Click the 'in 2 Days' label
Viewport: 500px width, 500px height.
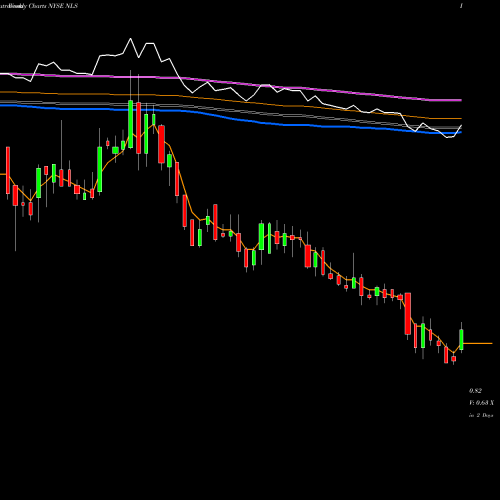click(x=481, y=415)
